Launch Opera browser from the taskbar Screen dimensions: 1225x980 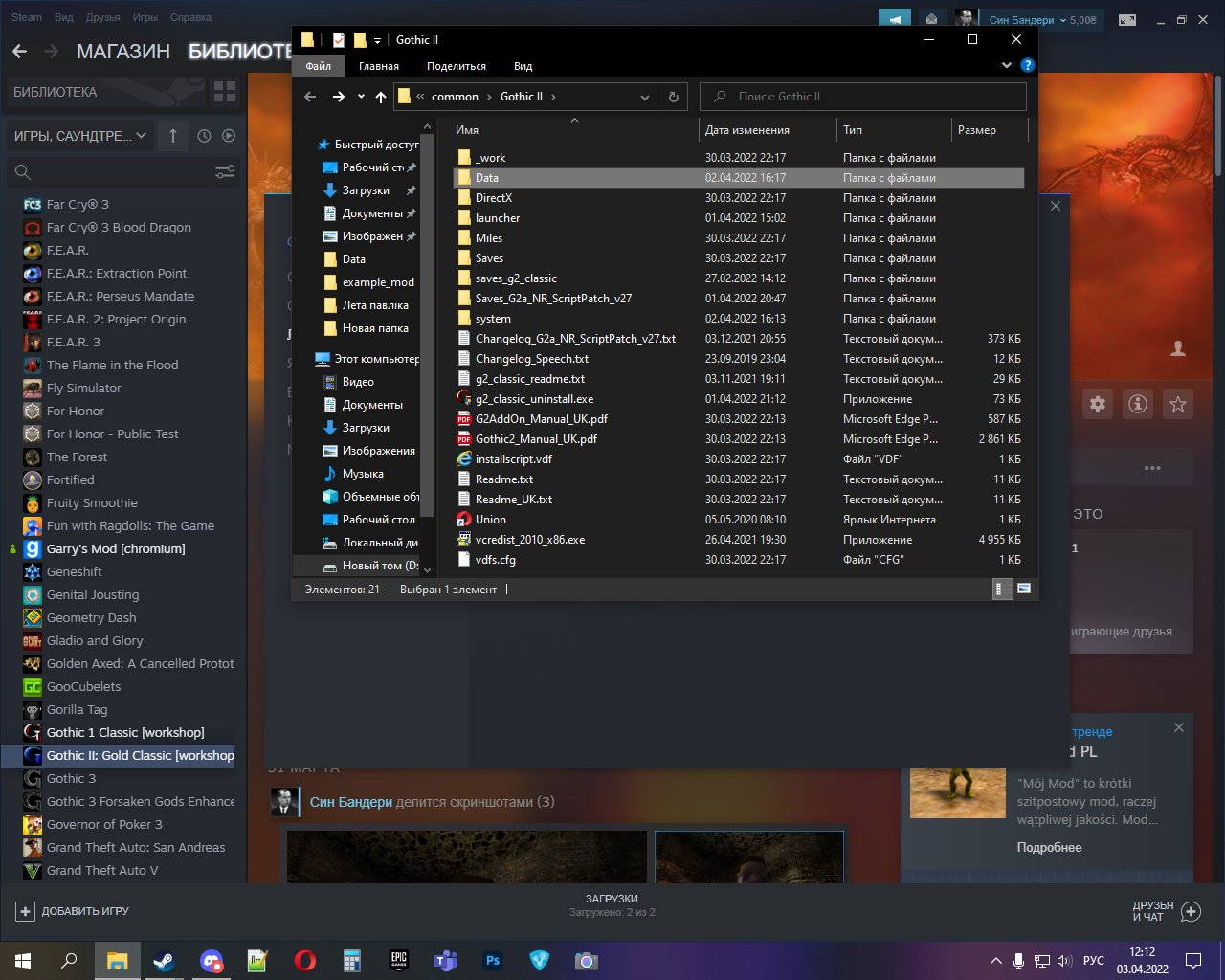[x=305, y=961]
